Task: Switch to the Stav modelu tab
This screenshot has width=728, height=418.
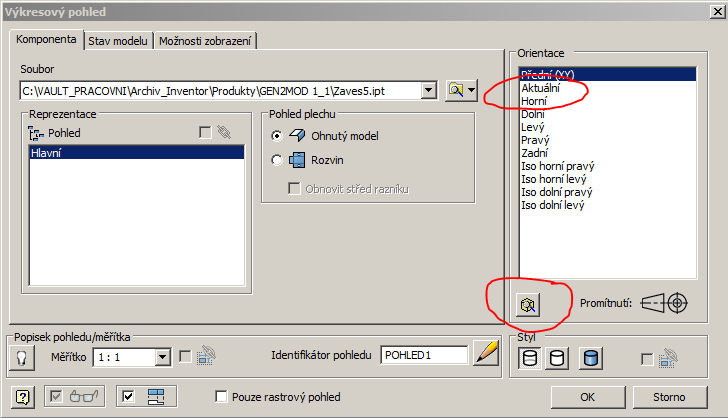Action: click(118, 41)
